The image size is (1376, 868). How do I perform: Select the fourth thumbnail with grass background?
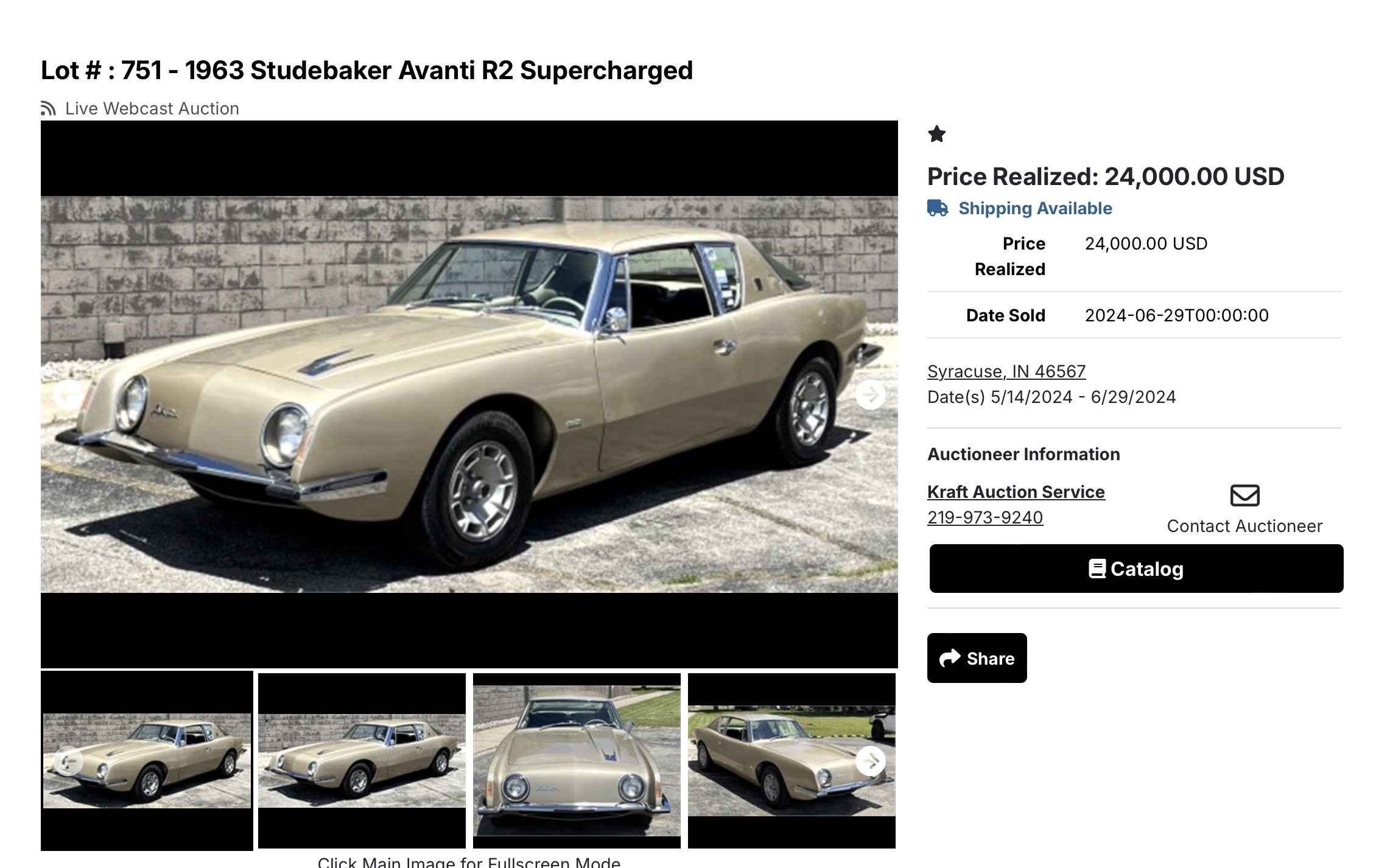point(792,761)
